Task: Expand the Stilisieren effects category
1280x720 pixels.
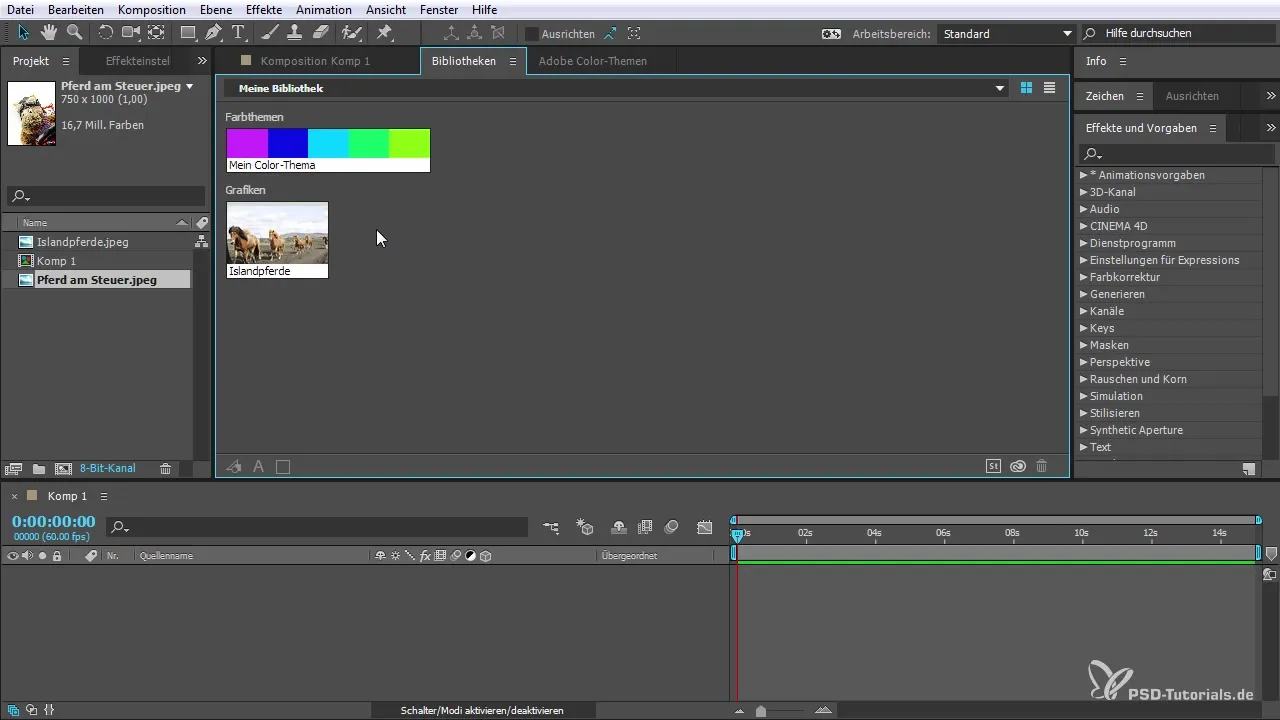Action: pos(1084,413)
